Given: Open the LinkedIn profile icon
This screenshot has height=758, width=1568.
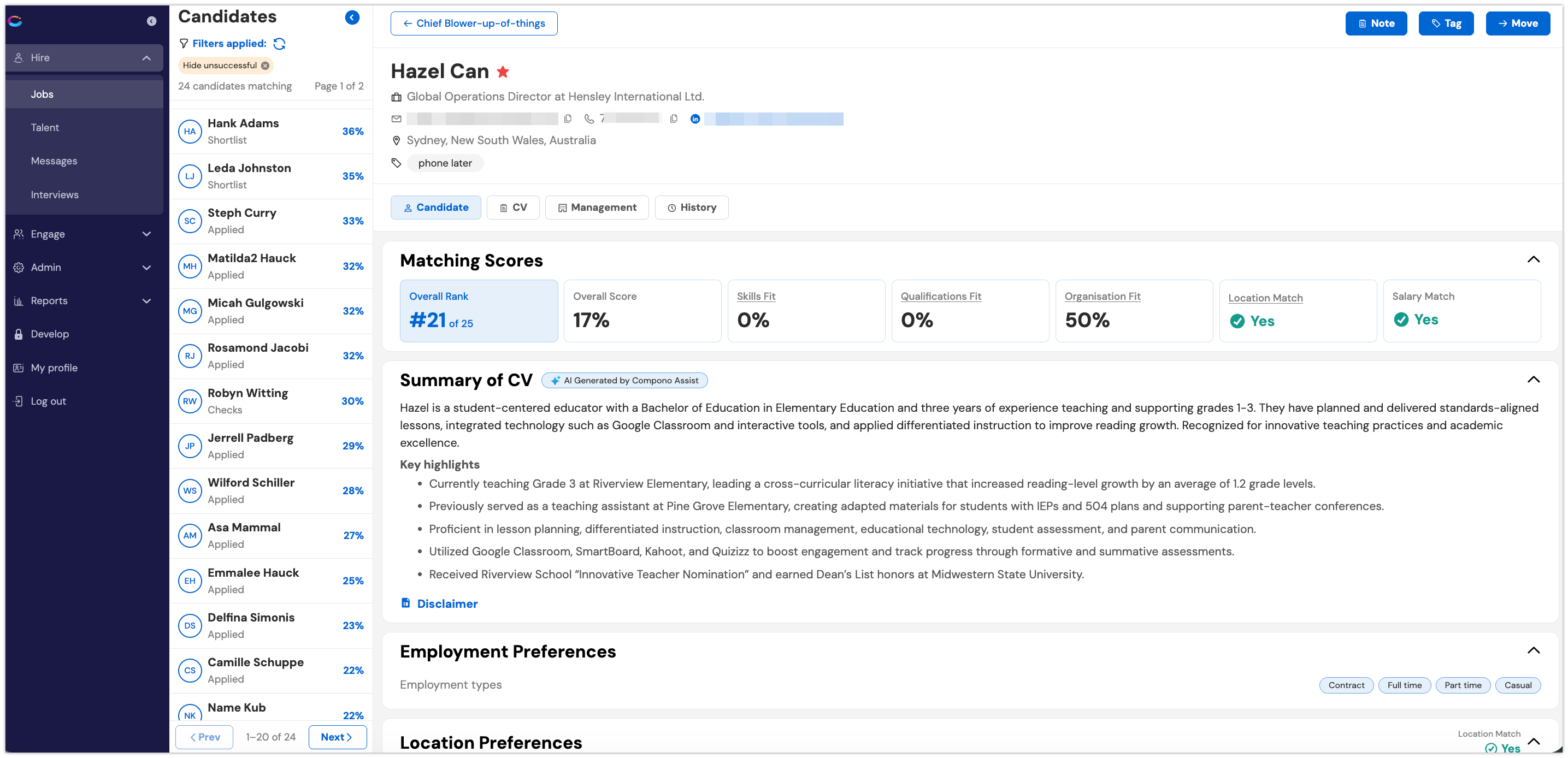Looking at the screenshot, I should point(695,119).
